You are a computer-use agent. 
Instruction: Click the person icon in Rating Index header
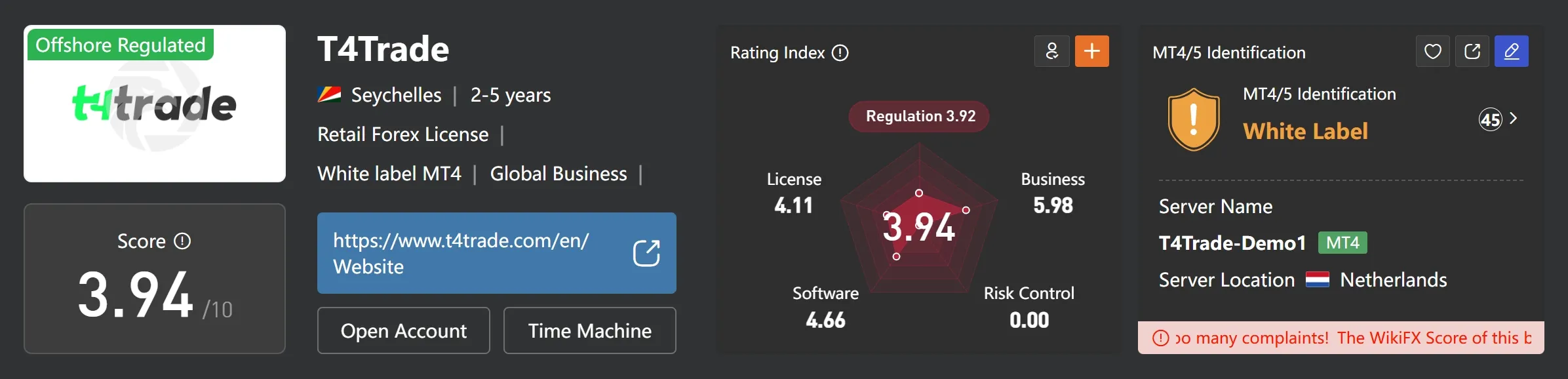[x=1052, y=51]
